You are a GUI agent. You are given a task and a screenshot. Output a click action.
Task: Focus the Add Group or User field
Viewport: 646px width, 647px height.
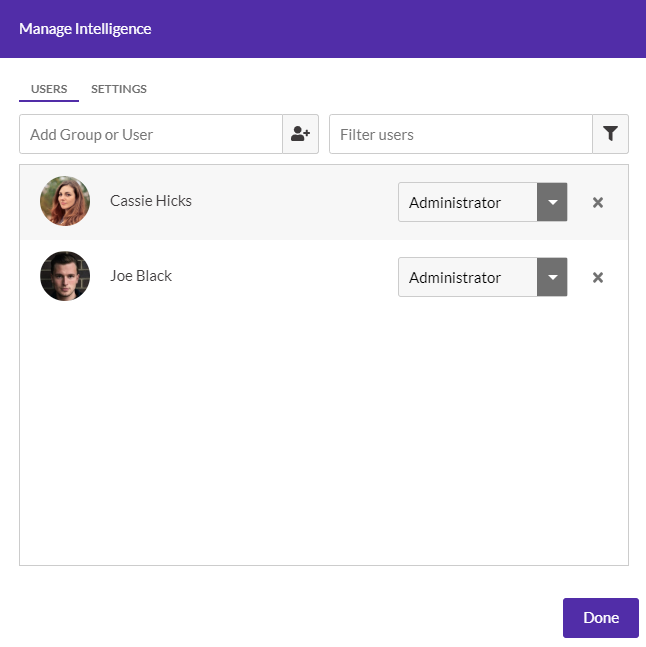(x=151, y=134)
